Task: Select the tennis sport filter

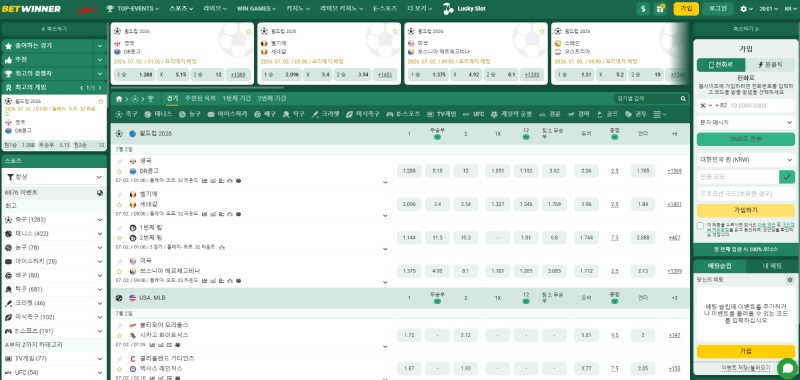Action: click(158, 114)
